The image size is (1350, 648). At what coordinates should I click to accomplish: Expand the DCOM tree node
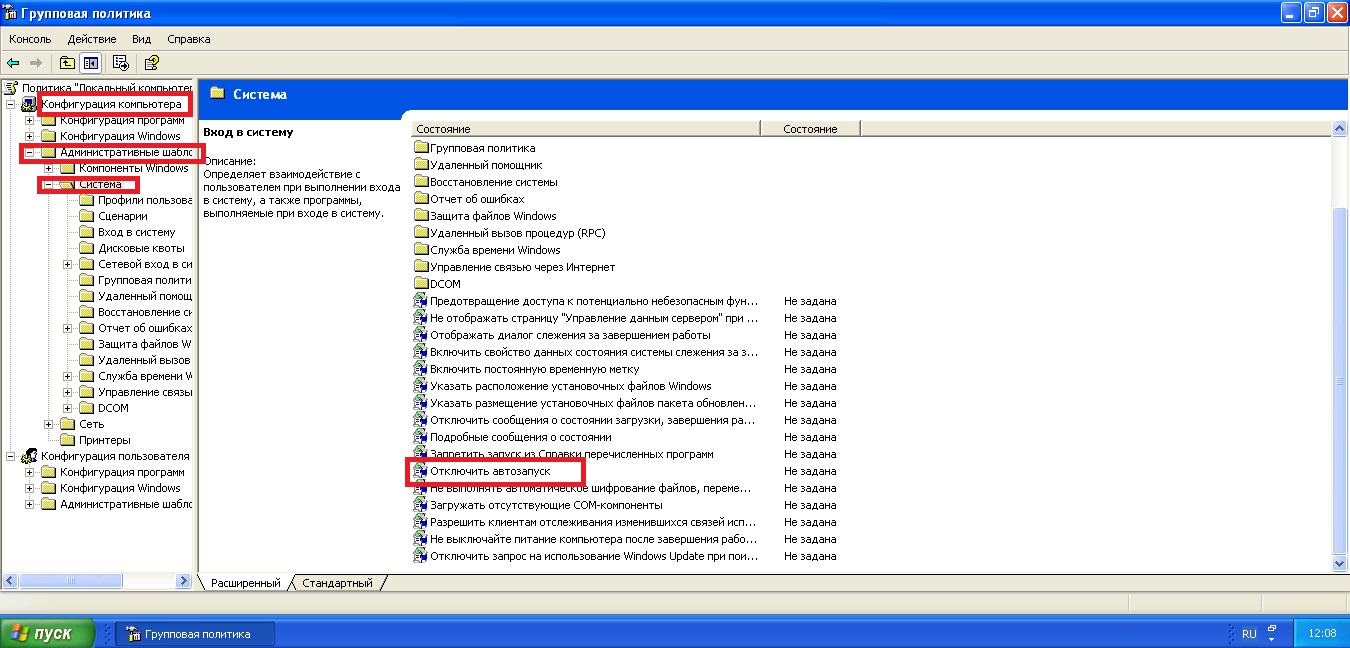(68, 408)
